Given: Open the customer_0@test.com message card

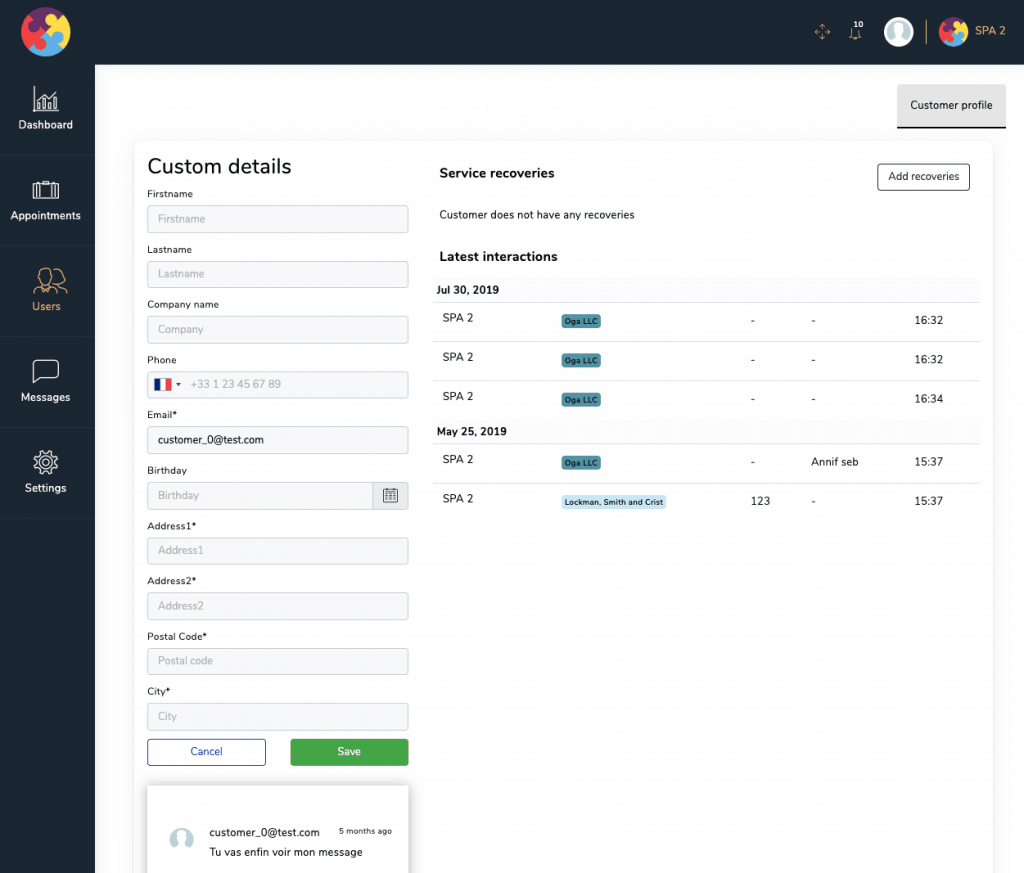Looking at the screenshot, I should 278,829.
